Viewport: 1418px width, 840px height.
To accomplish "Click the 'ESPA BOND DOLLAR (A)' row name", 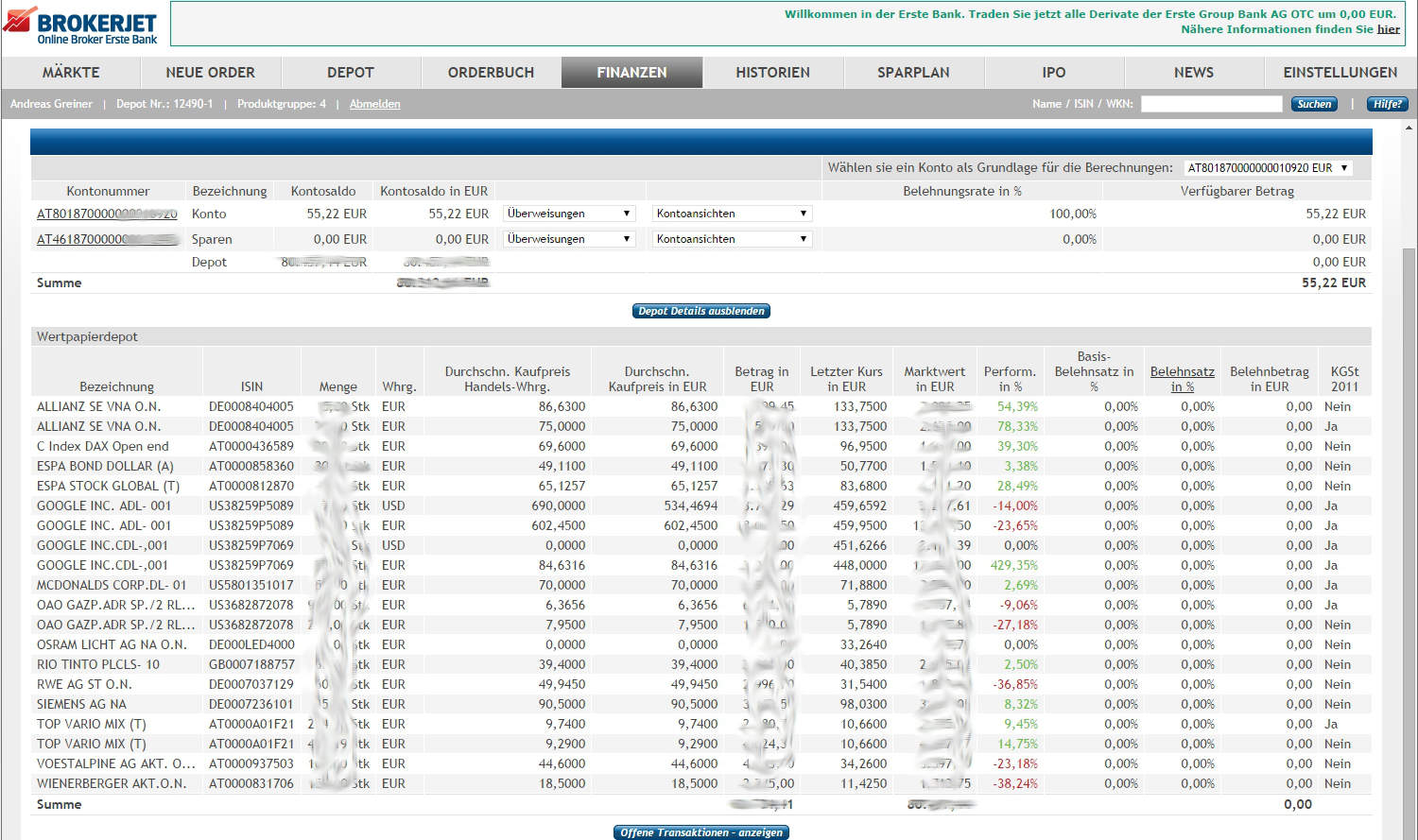I will tap(105, 466).
